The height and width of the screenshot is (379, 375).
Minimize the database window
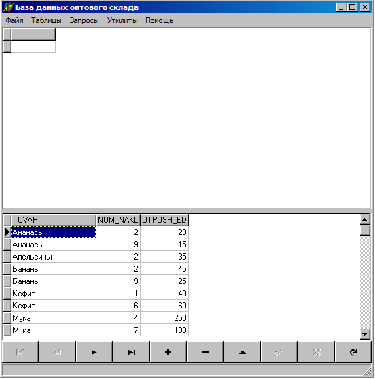tap(341, 7)
